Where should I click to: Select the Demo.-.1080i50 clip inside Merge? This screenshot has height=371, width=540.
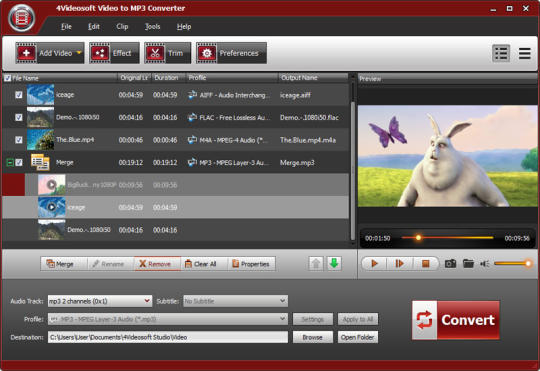(176, 230)
